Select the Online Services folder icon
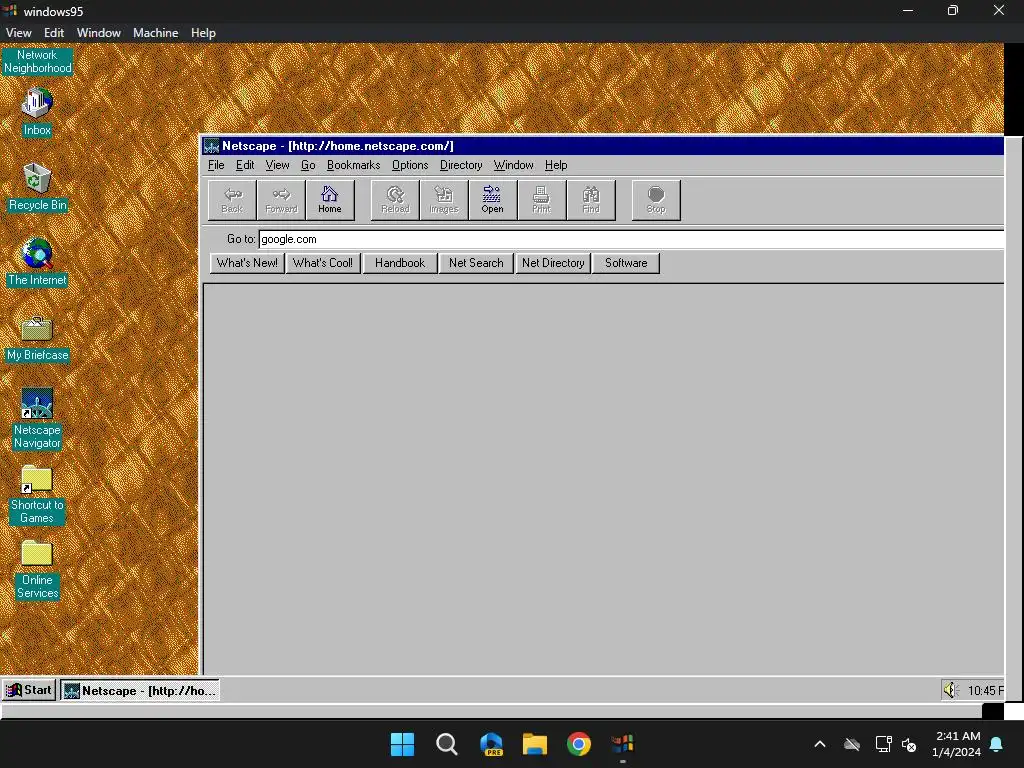This screenshot has height=768, width=1024. point(37,569)
